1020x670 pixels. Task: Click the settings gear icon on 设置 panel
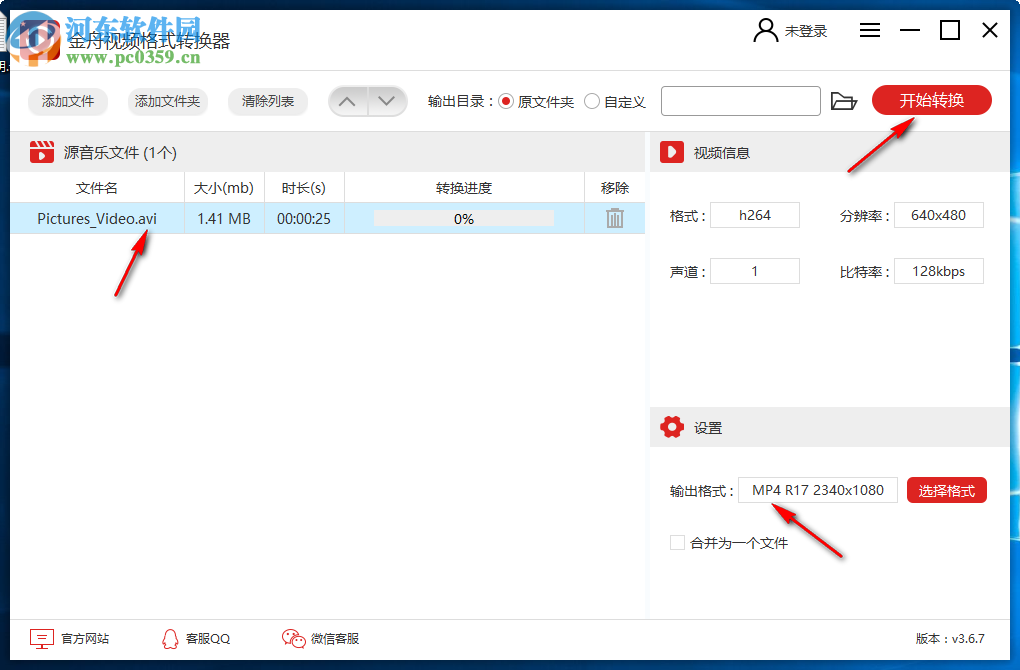point(673,426)
